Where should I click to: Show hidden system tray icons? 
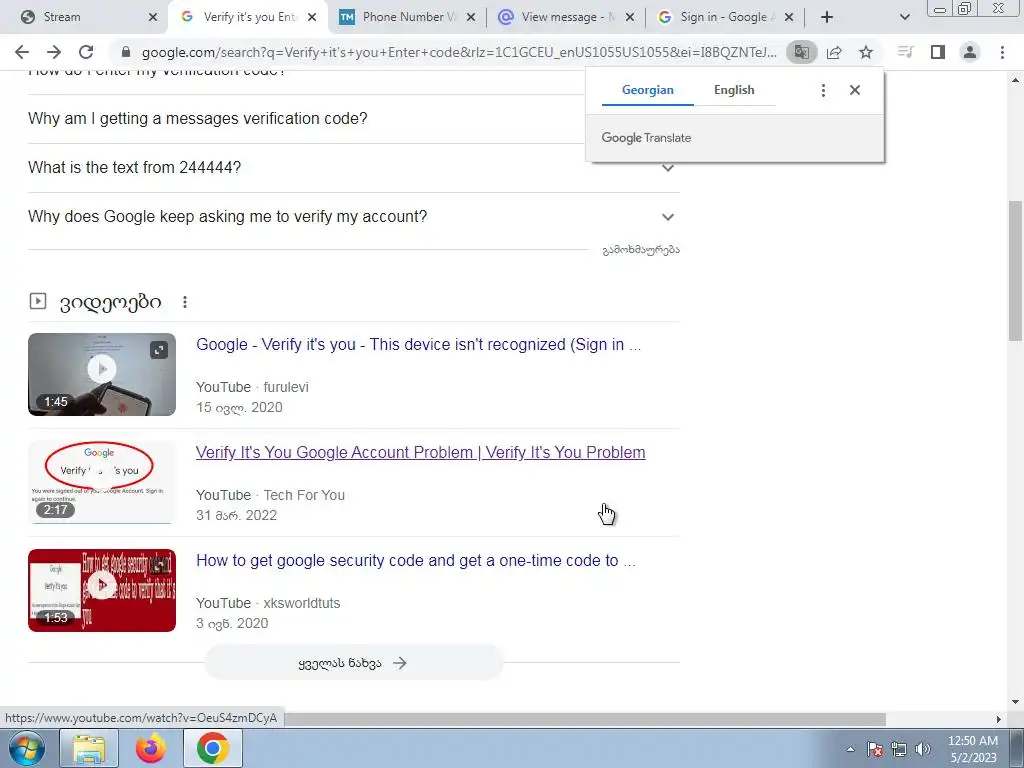click(x=850, y=749)
